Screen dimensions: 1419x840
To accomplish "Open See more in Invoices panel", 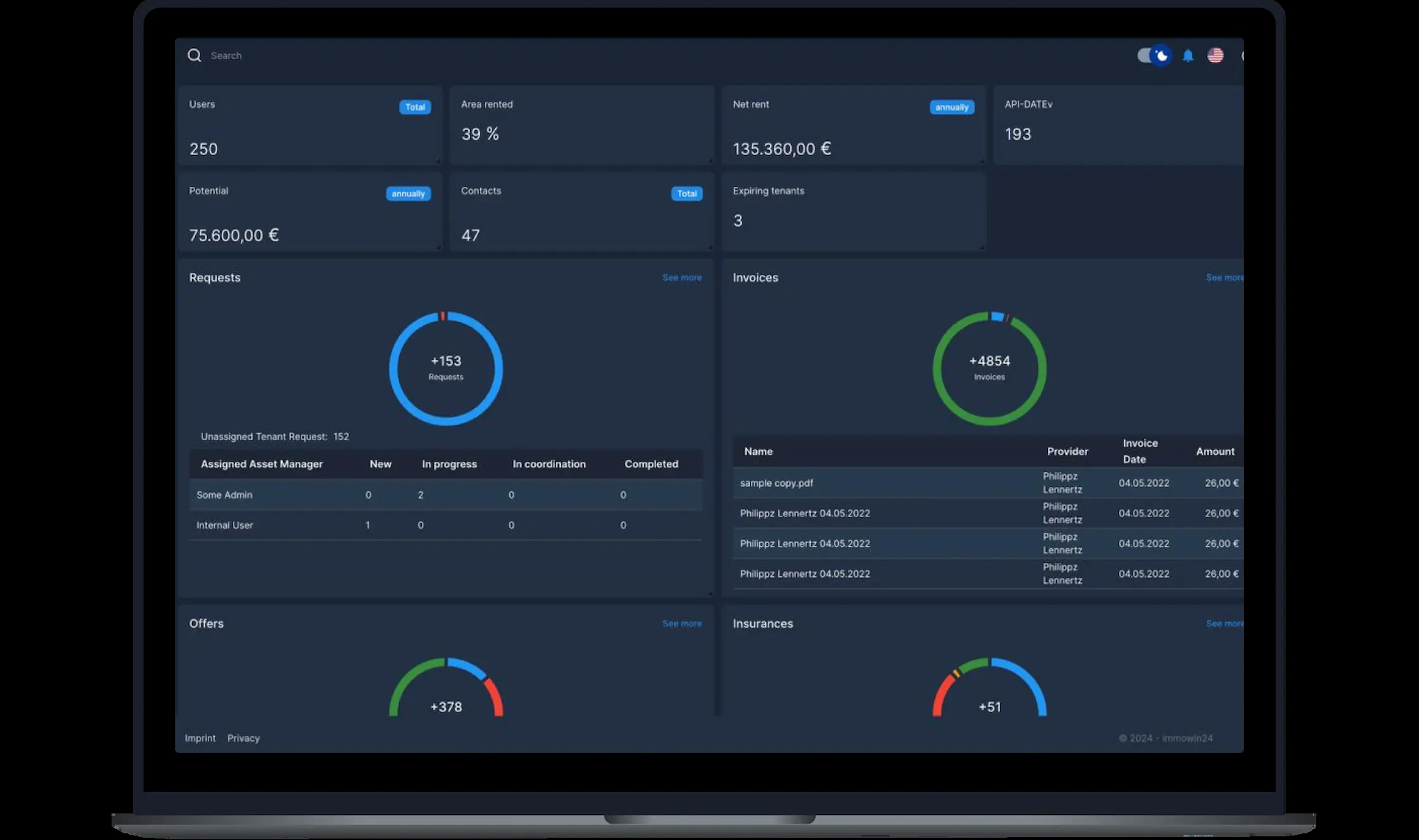I will tap(1225, 278).
